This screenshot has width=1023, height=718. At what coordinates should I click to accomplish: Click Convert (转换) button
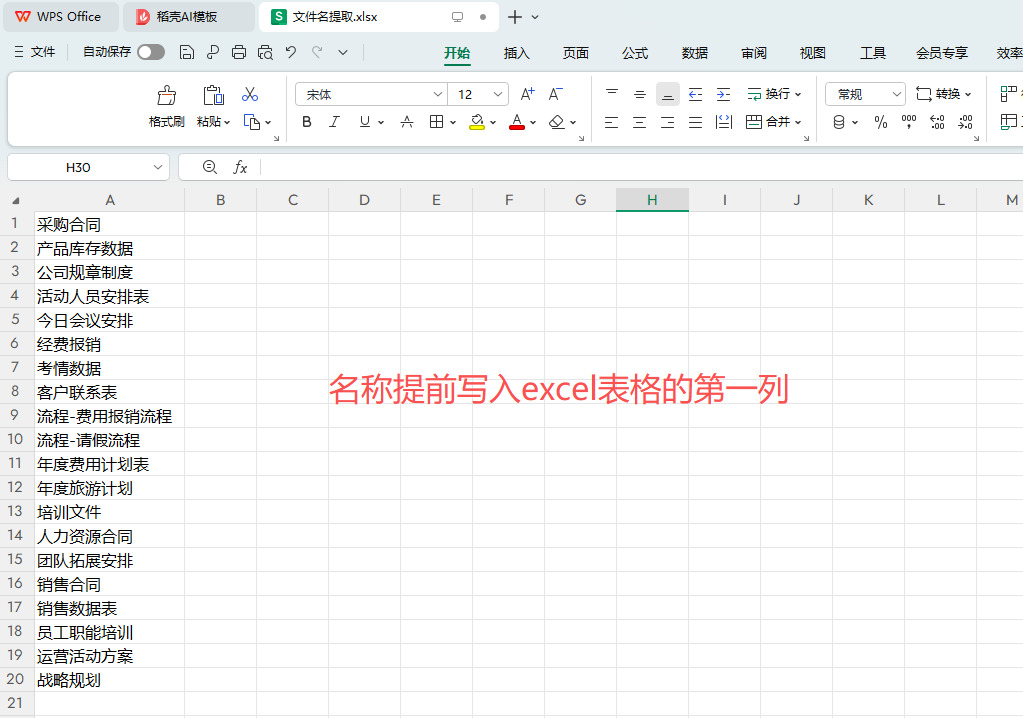tap(943, 94)
